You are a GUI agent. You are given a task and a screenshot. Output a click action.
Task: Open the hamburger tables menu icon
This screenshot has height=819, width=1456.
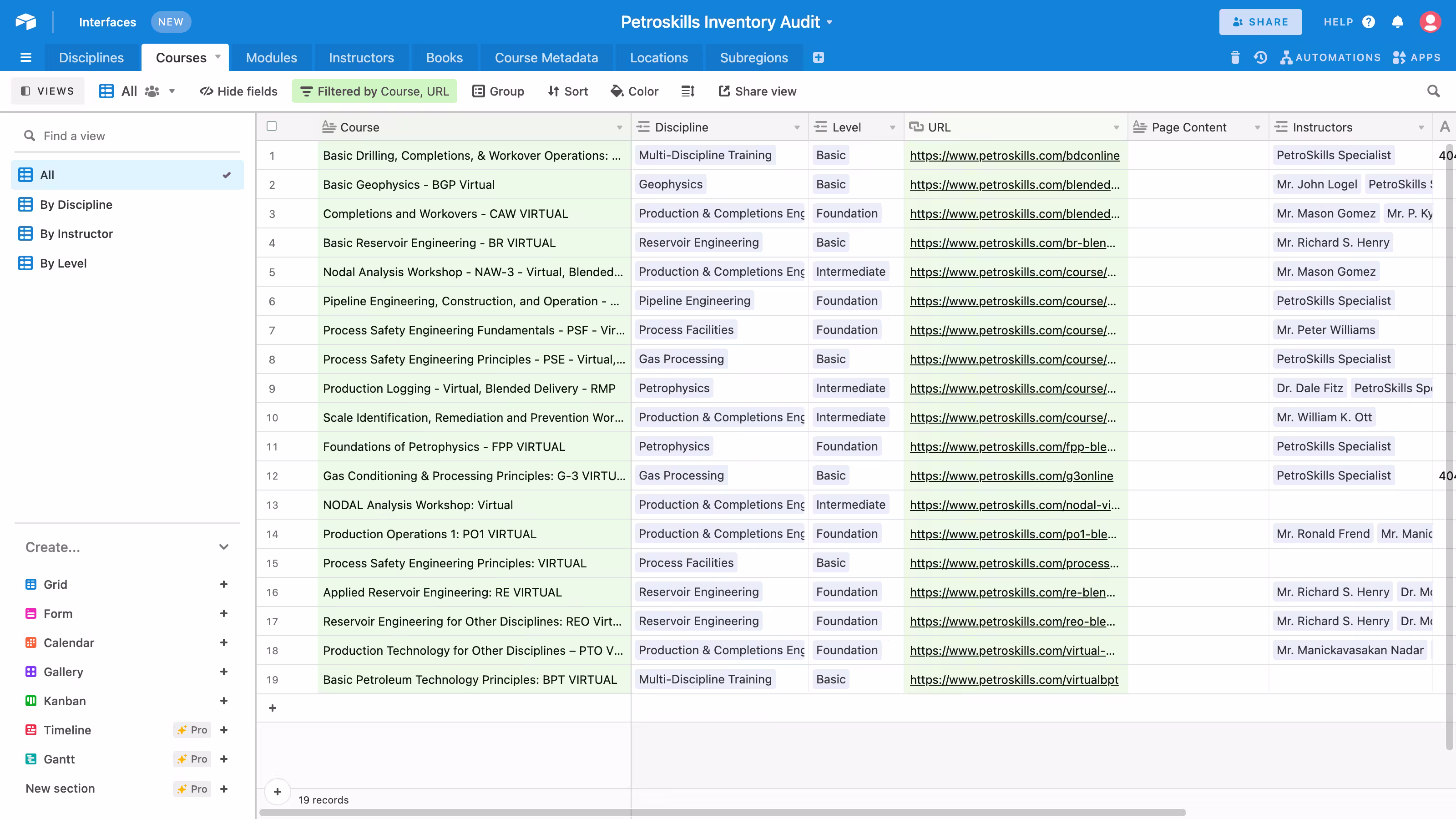25,58
